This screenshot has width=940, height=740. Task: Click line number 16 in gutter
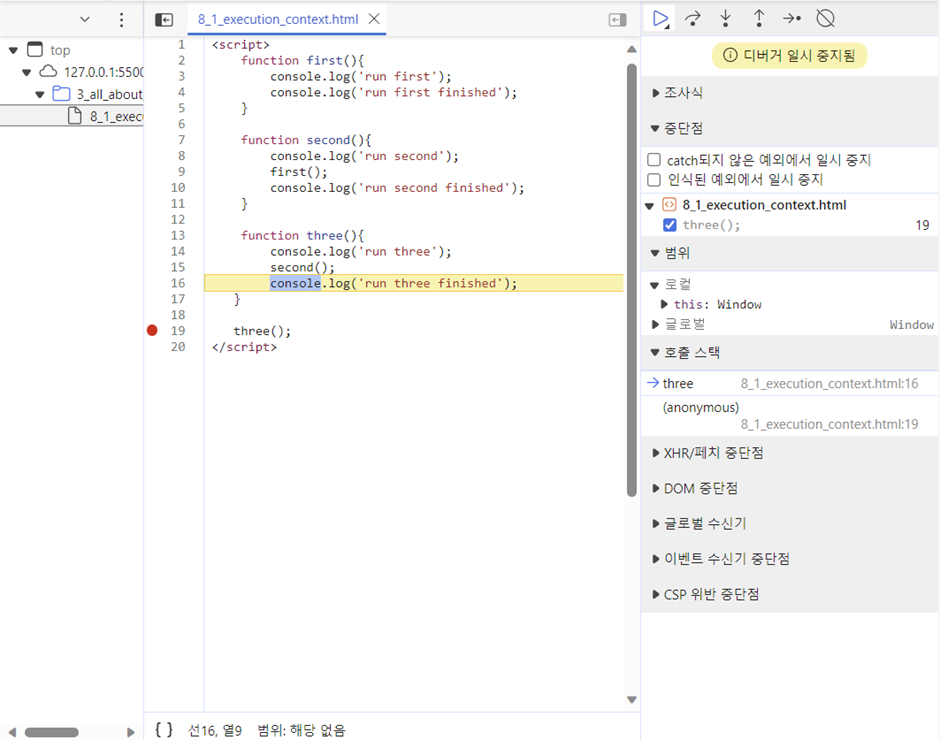tap(178, 283)
